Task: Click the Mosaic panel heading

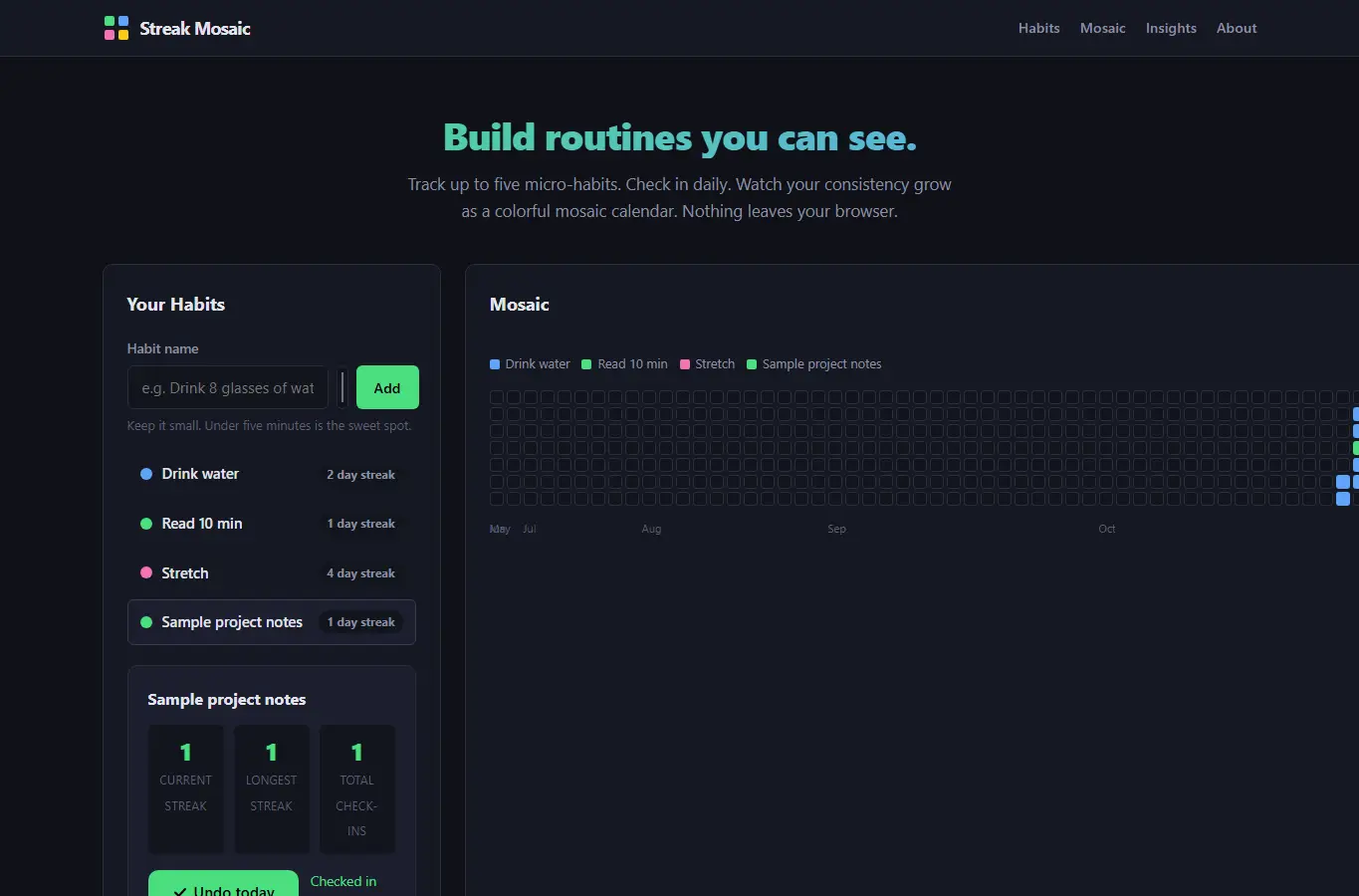Action: click(x=520, y=305)
